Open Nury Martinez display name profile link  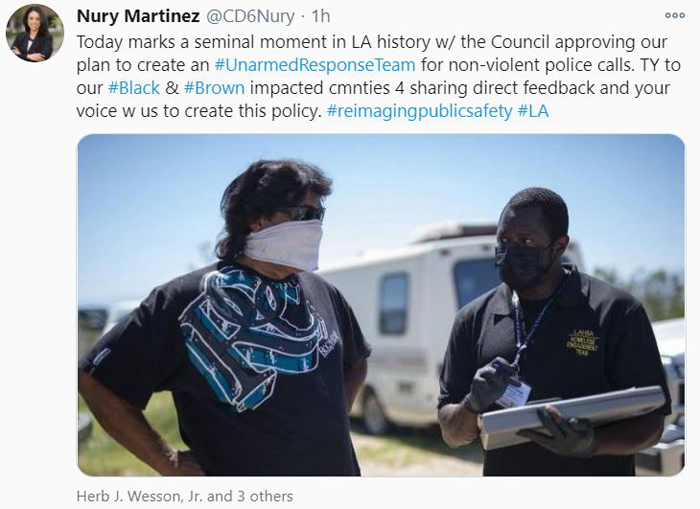pos(138,16)
